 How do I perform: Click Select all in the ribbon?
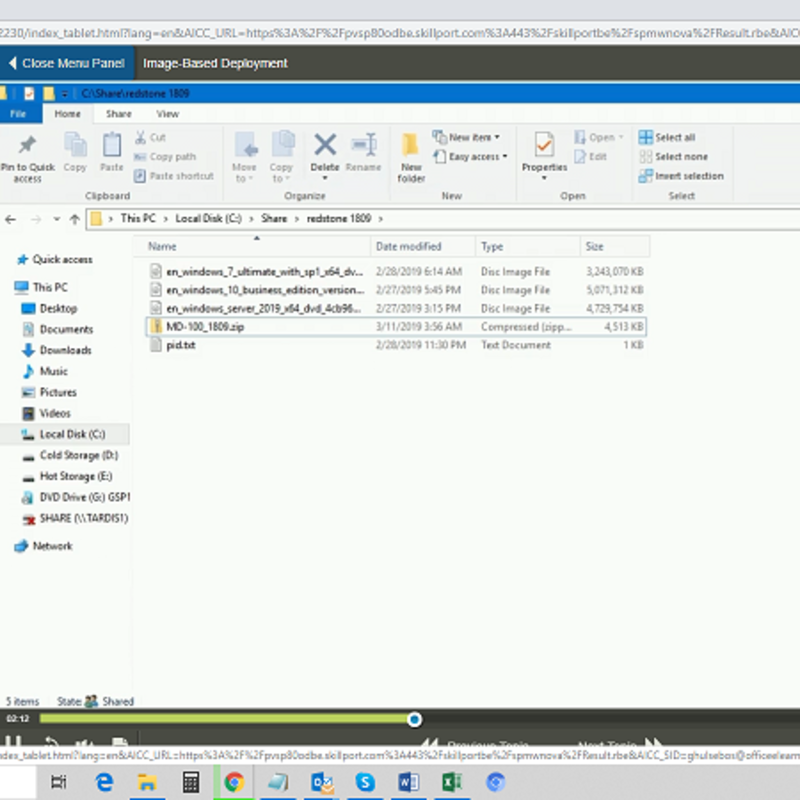pyautogui.click(x=667, y=137)
